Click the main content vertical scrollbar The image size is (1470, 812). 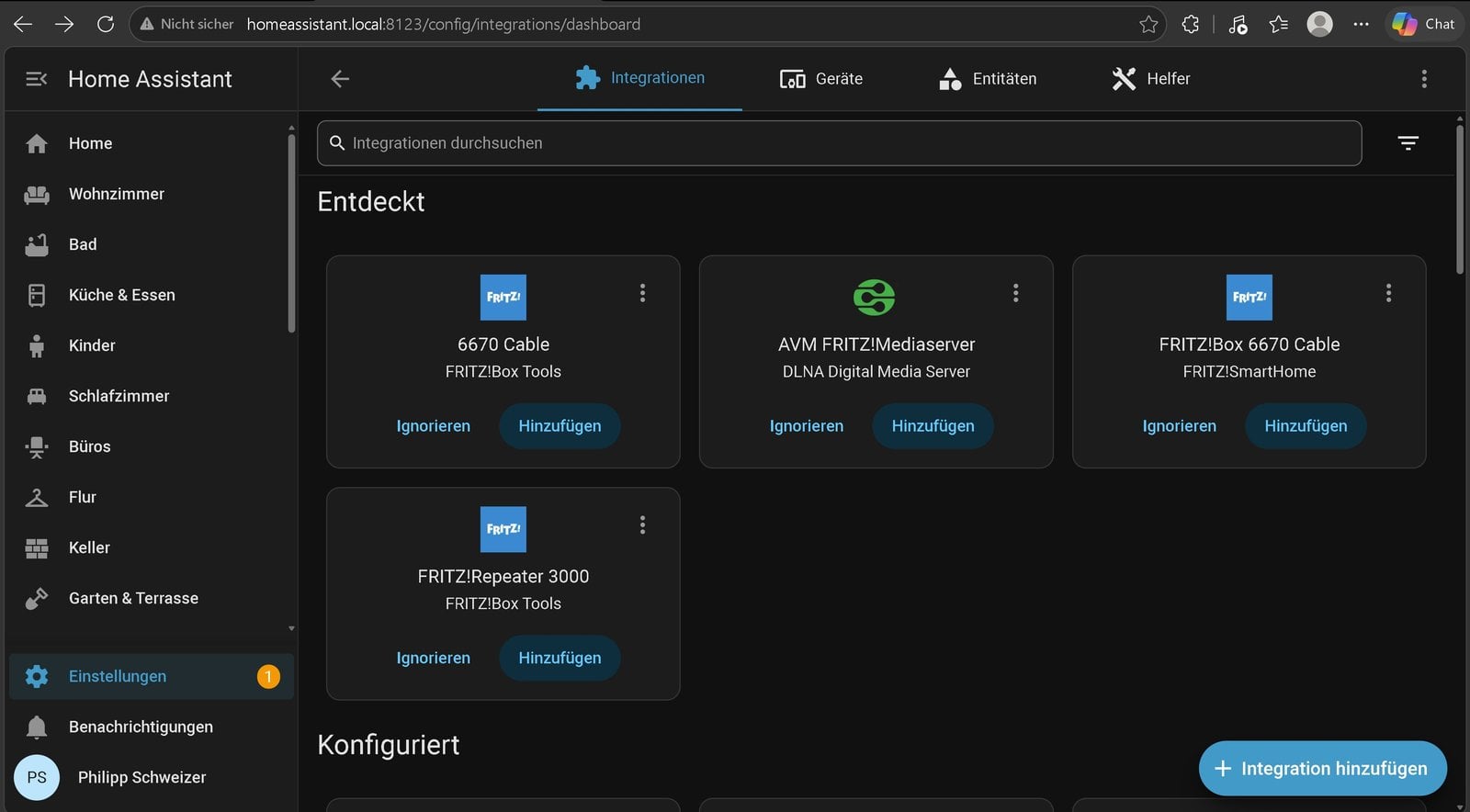click(1460, 199)
